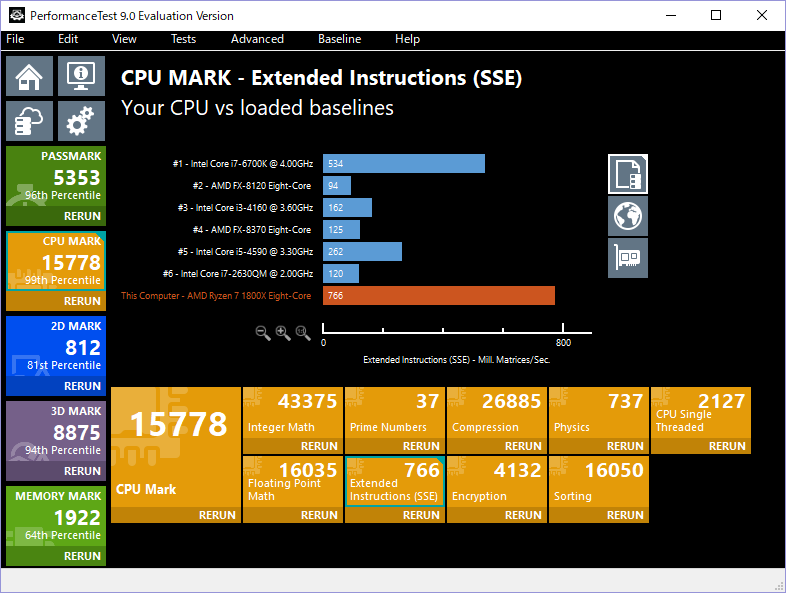The image size is (786, 593).
Task: Select the Memory Mark 1922 tile
Action: (x=56, y=516)
